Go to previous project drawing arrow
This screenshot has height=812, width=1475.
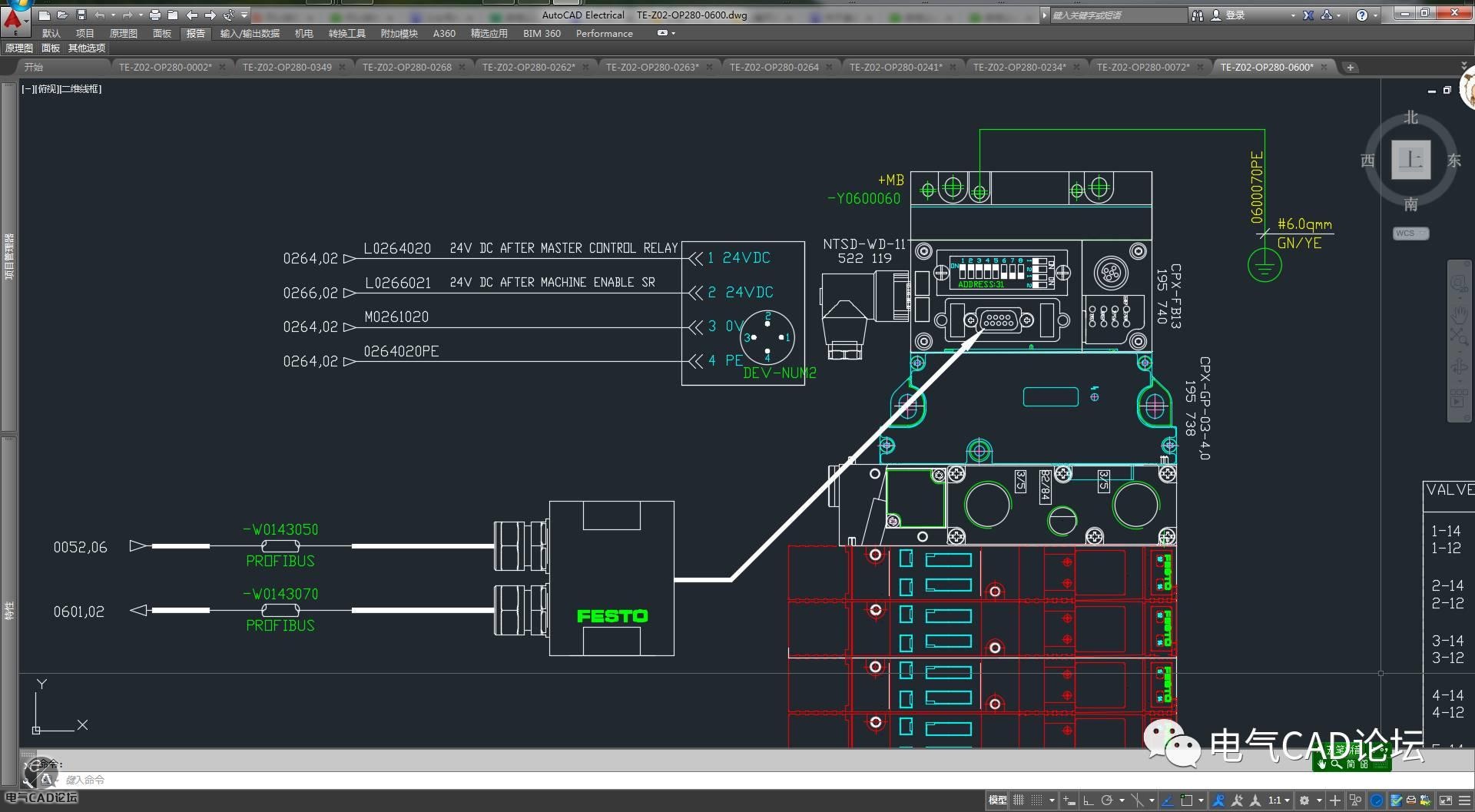[192, 15]
